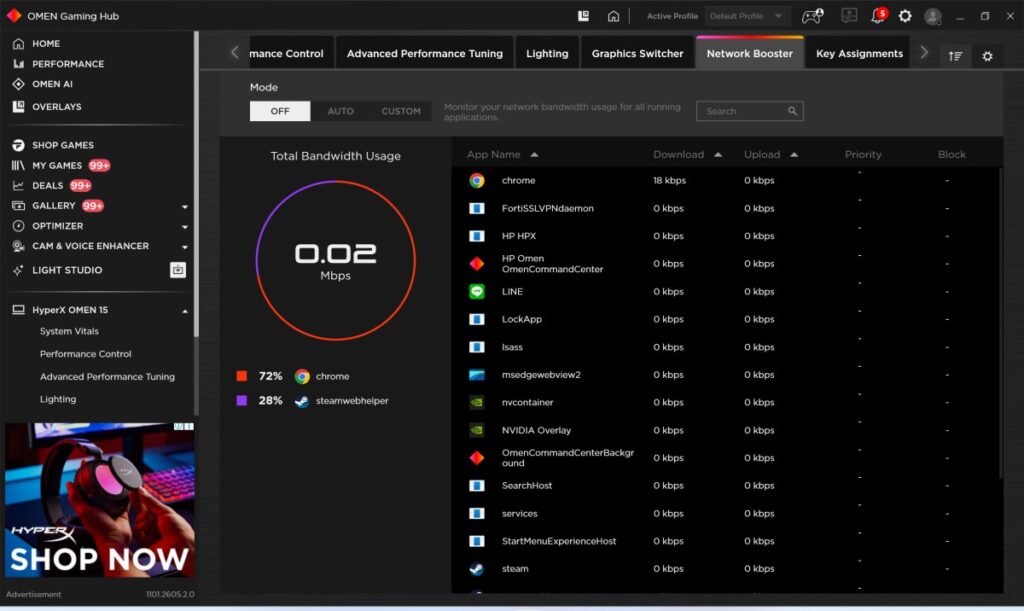Sort by Upload column arrow
Viewport: 1024px width, 611px height.
[794, 155]
